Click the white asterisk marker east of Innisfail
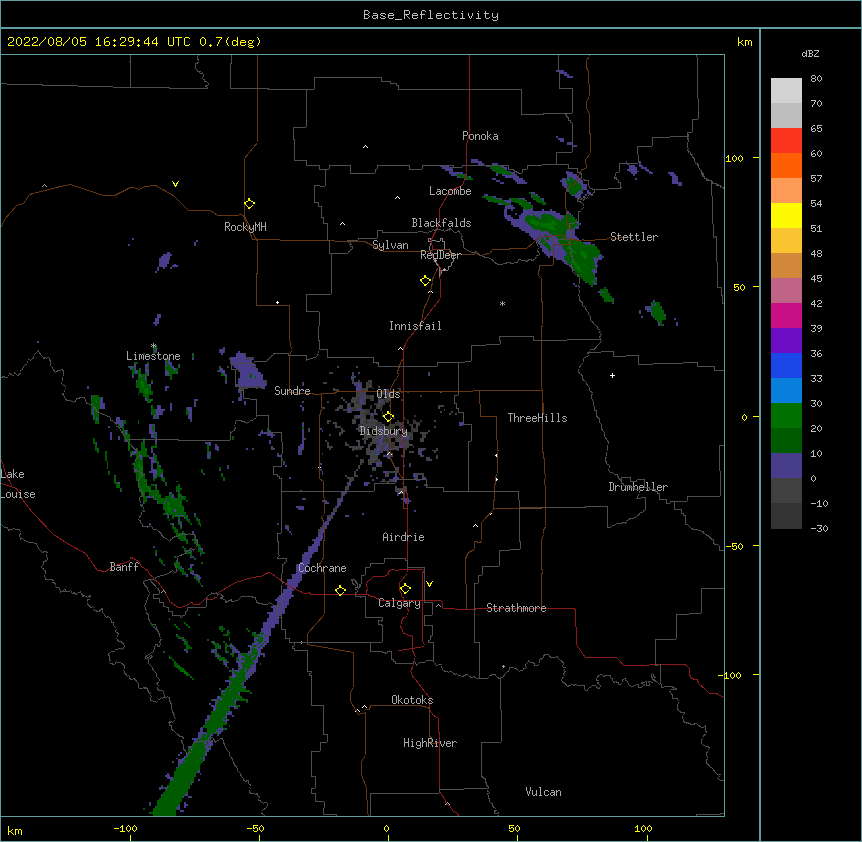Screen dimensions: 862x842 (502, 303)
